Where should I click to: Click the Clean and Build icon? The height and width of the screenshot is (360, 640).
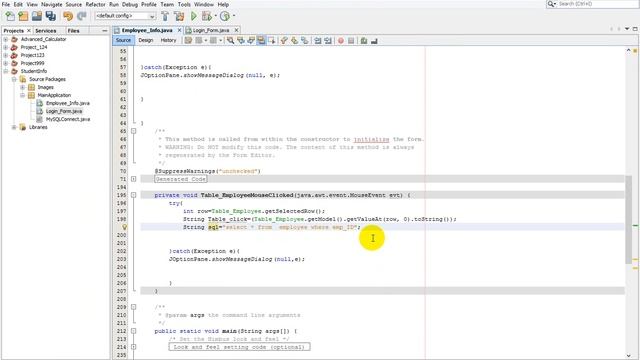coord(179,16)
